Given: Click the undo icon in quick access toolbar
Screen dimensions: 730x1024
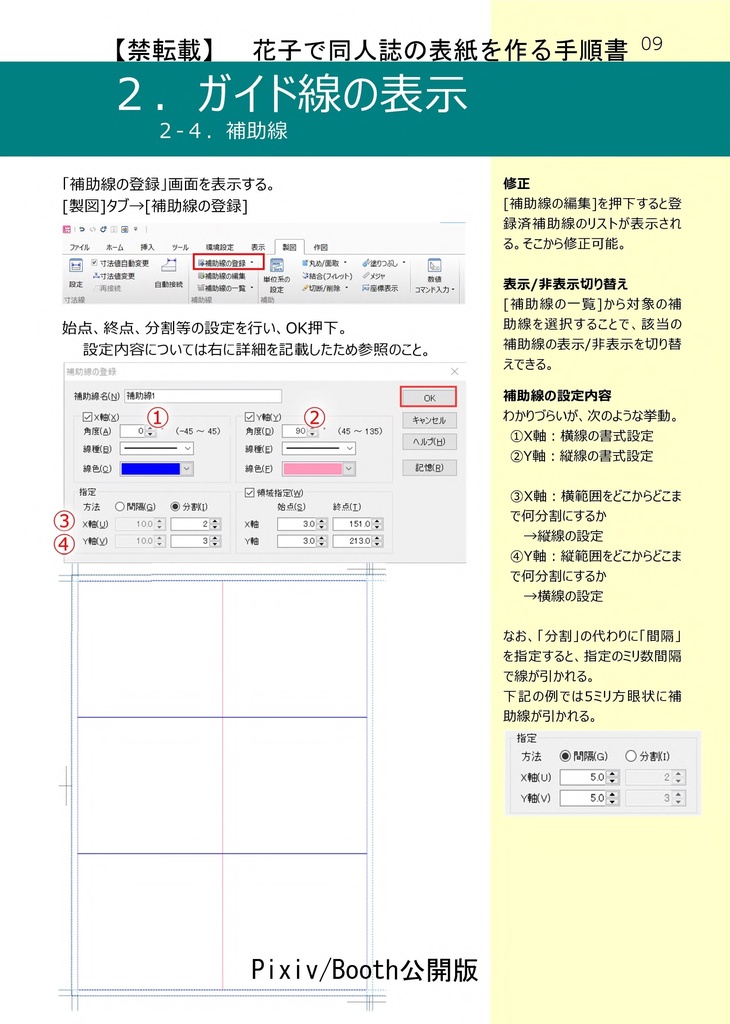Looking at the screenshot, I should click(x=82, y=229).
